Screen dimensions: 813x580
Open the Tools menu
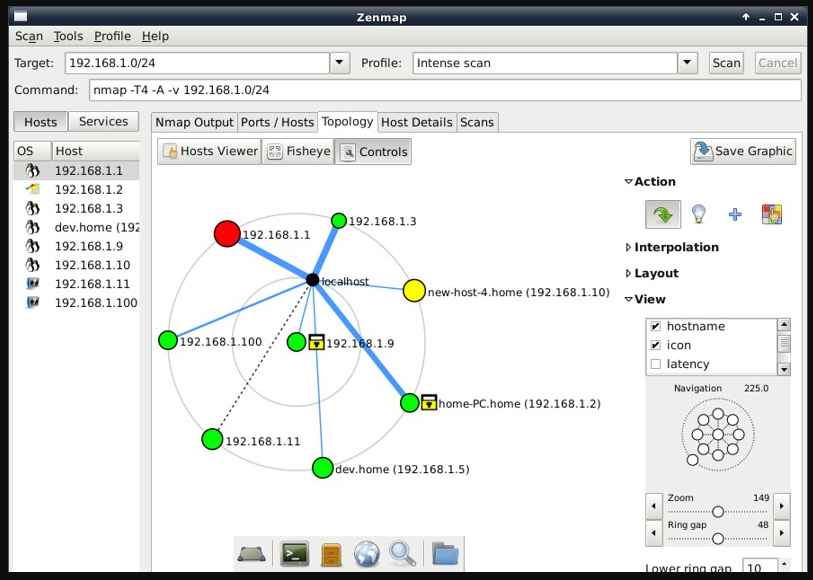pyautogui.click(x=68, y=36)
